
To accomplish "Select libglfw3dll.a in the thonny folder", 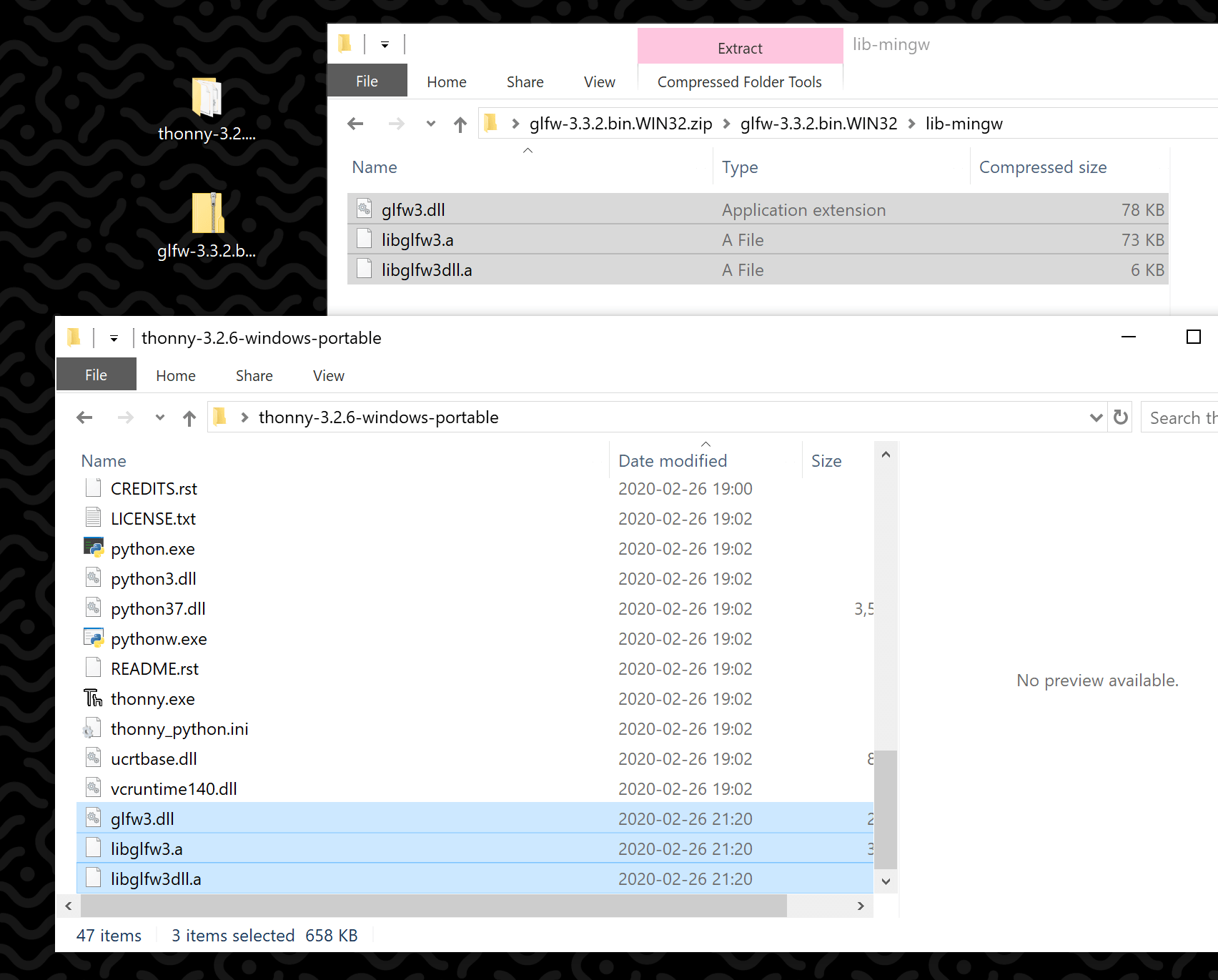I will tap(475, 878).
